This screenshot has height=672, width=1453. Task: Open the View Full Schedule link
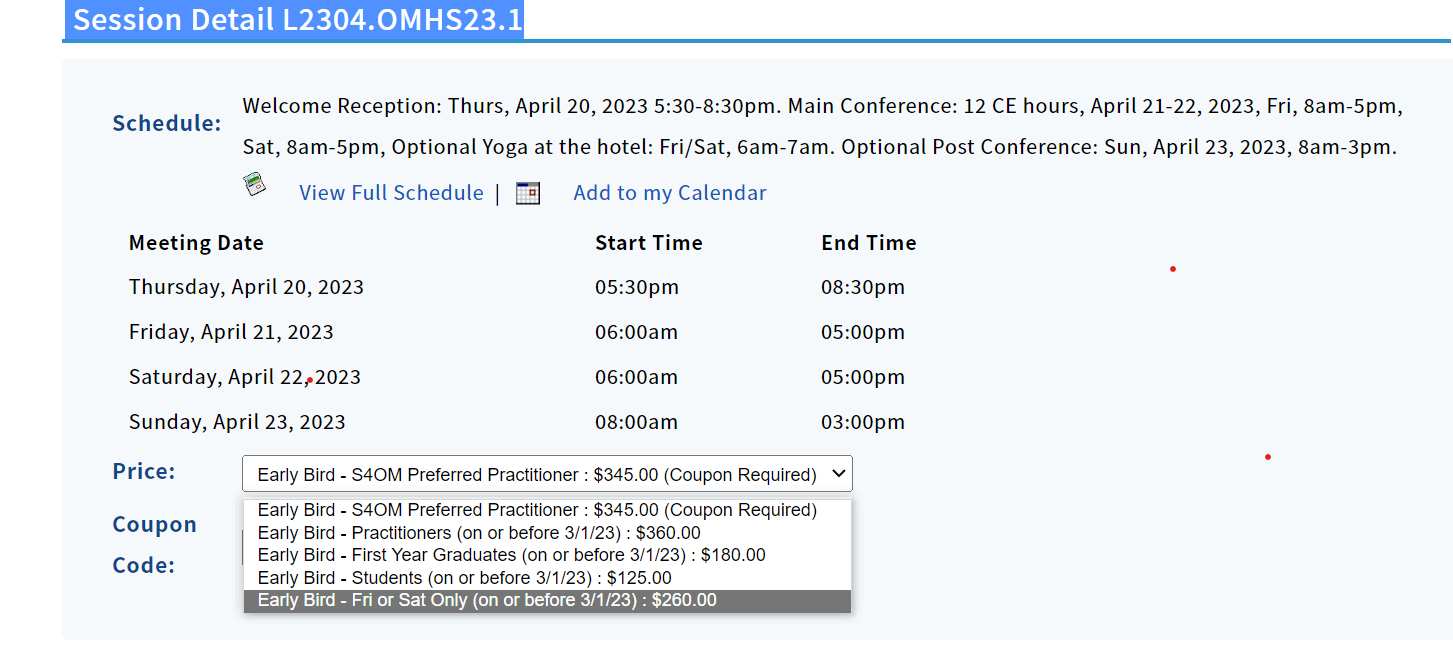391,193
